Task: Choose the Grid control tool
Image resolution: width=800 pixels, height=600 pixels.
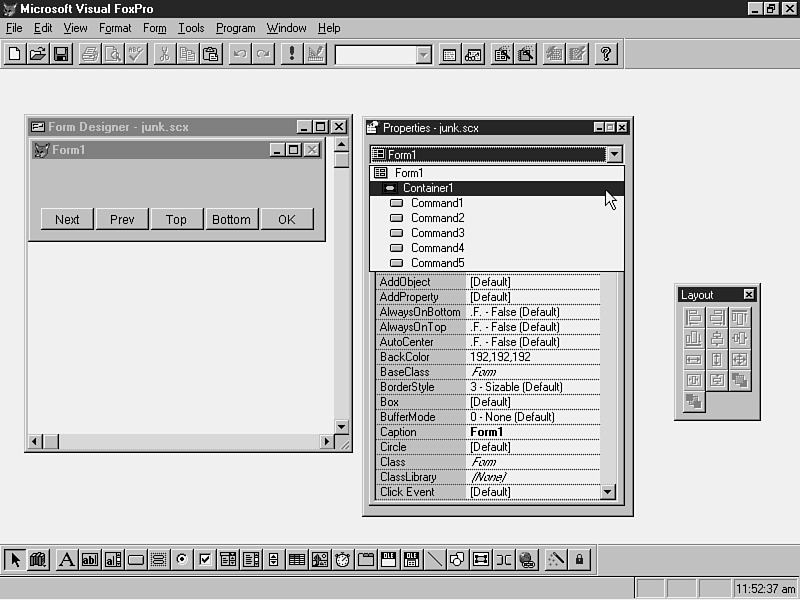Action: point(297,560)
